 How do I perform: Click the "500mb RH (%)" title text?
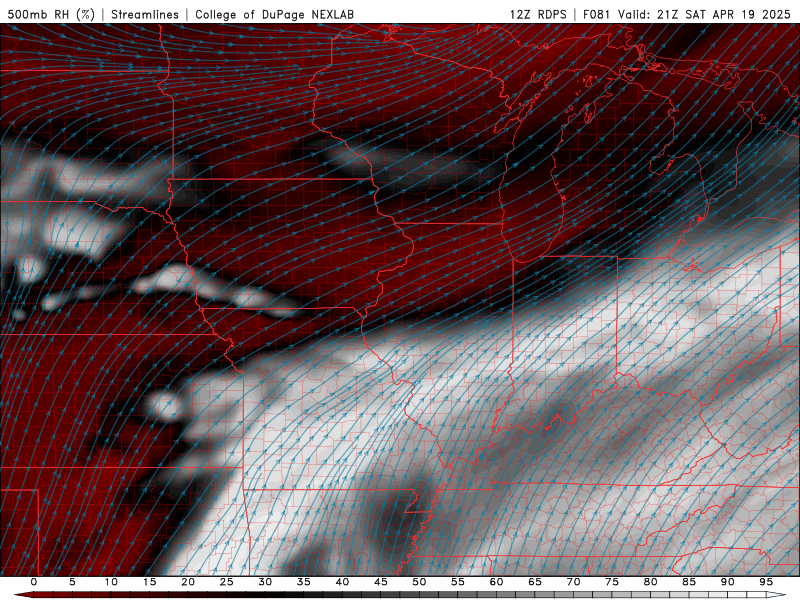click(x=51, y=14)
